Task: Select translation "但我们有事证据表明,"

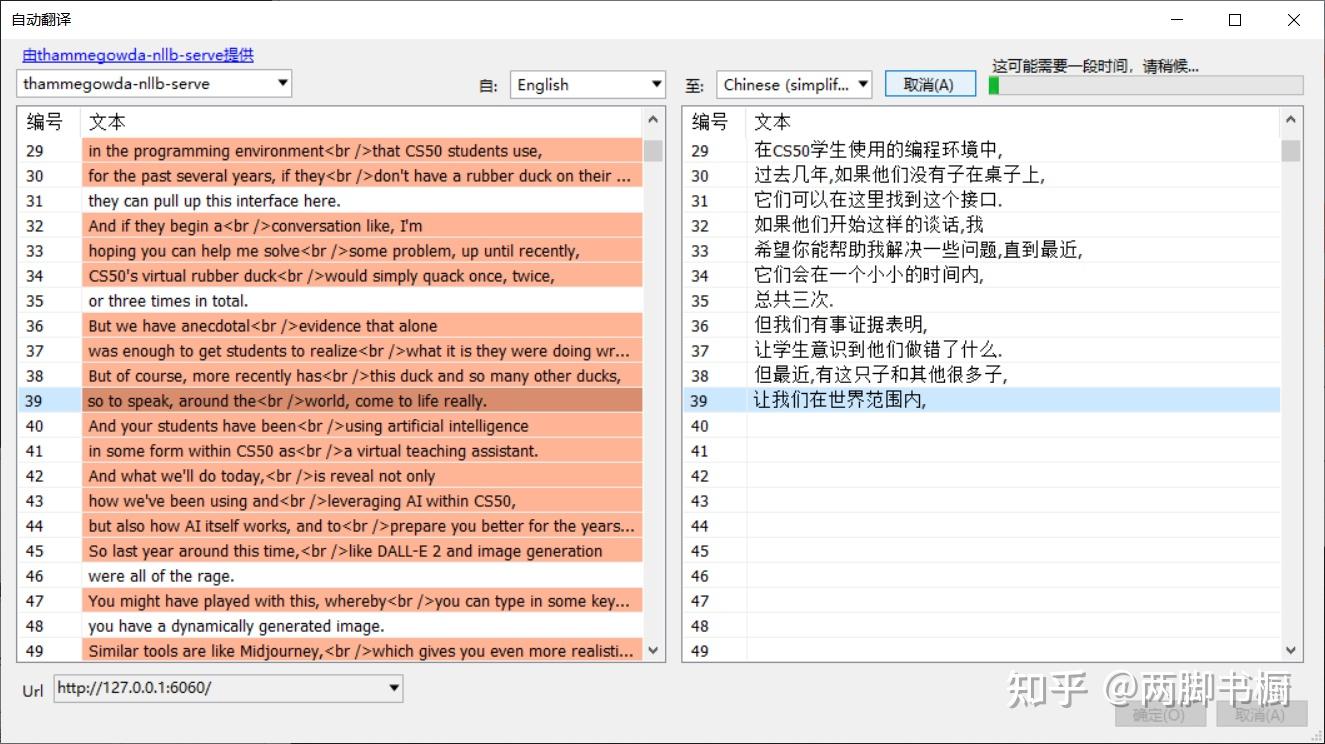Action: pyautogui.click(x=982, y=326)
